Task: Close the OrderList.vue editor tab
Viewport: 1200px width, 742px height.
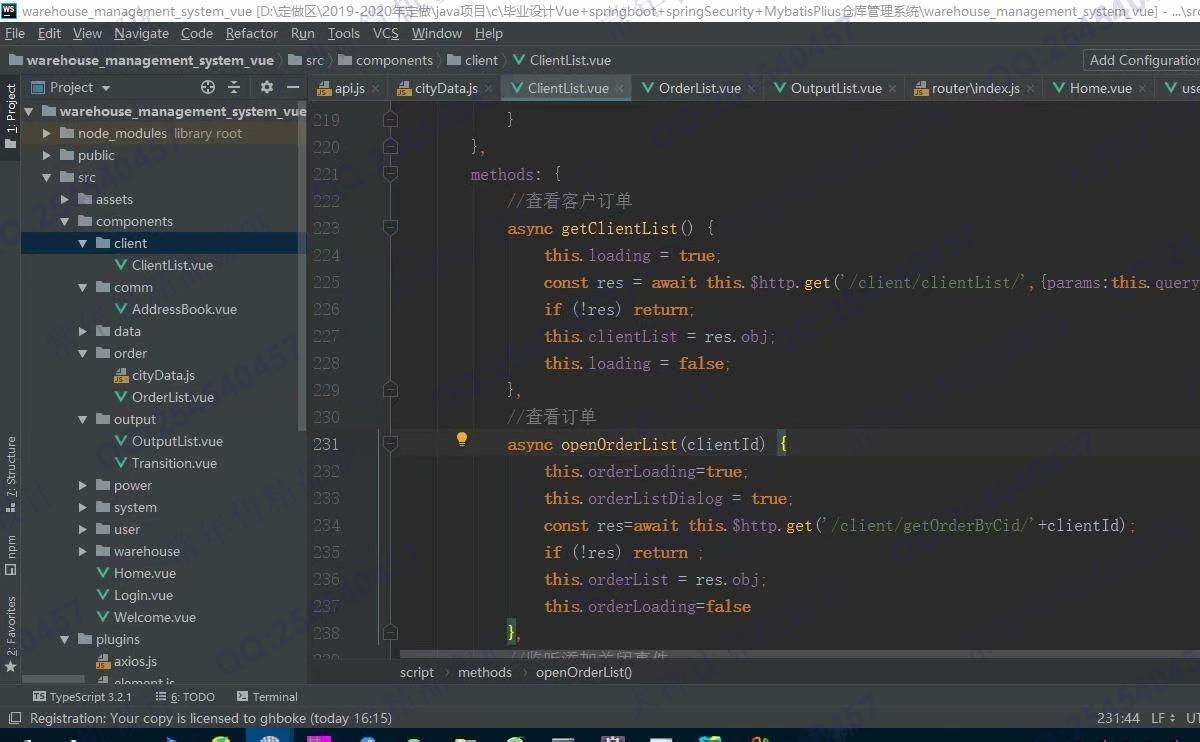Action: click(752, 89)
